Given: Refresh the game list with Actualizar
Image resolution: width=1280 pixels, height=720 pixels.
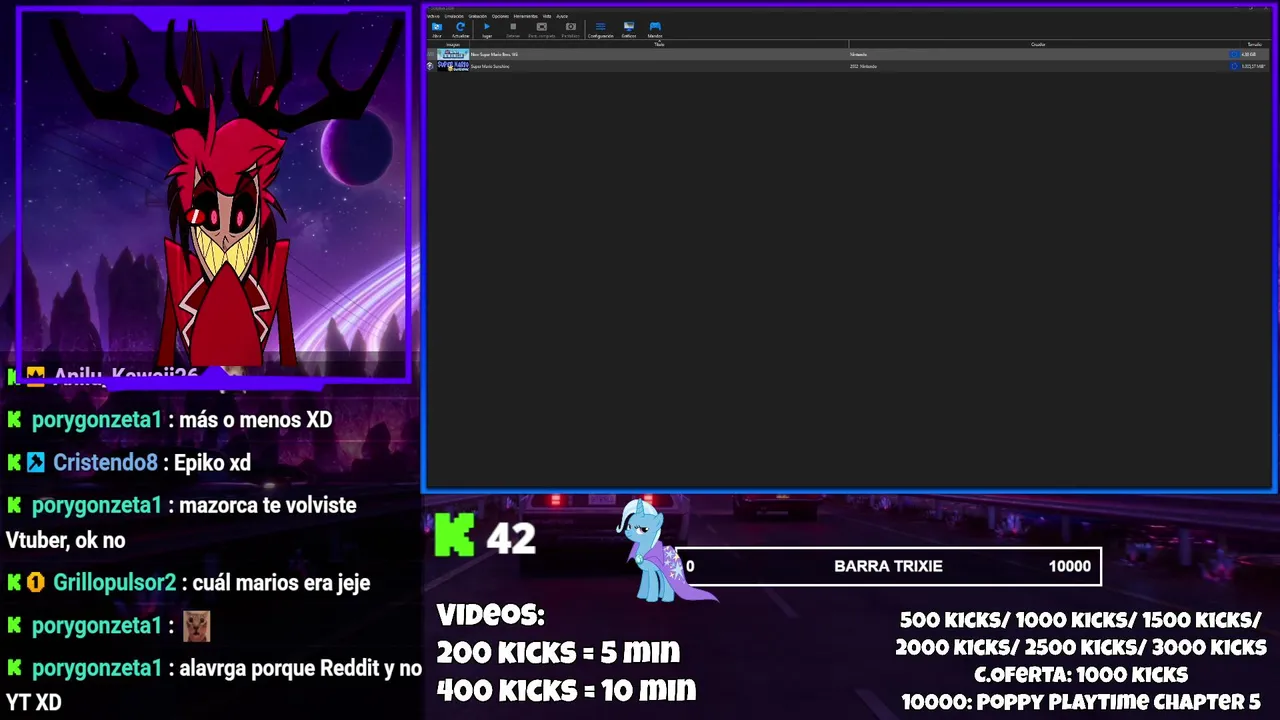Looking at the screenshot, I should pos(460,29).
